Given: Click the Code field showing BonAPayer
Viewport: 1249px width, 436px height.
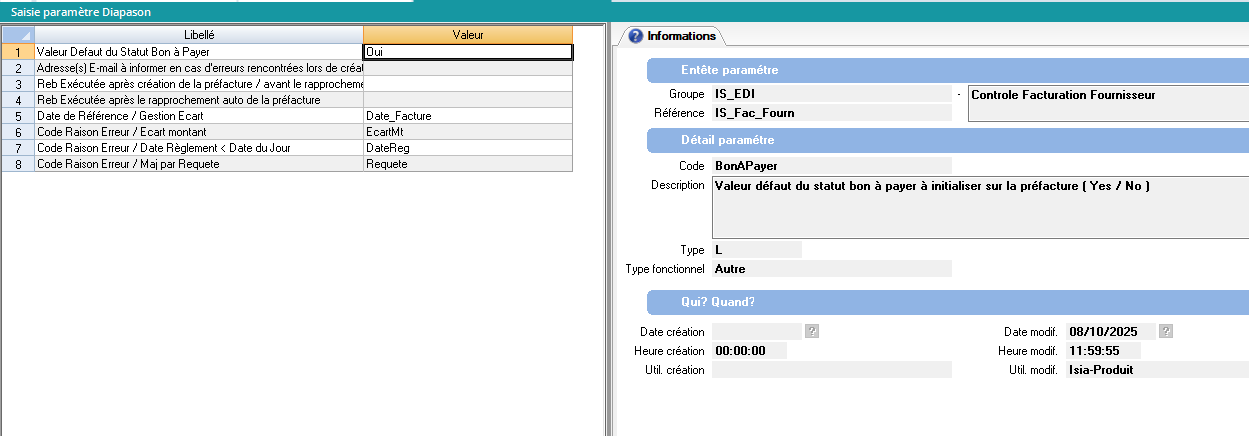Looking at the screenshot, I should (x=831, y=165).
